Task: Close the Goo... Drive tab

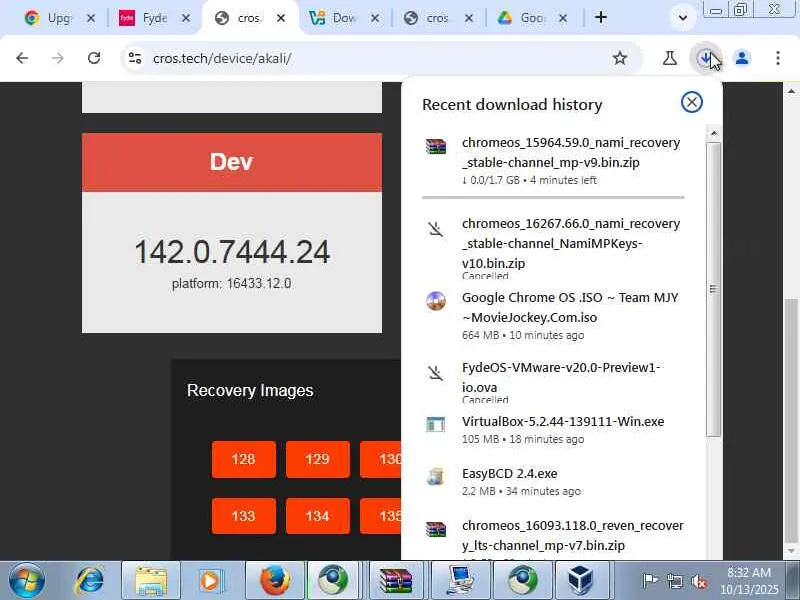Action: [563, 18]
